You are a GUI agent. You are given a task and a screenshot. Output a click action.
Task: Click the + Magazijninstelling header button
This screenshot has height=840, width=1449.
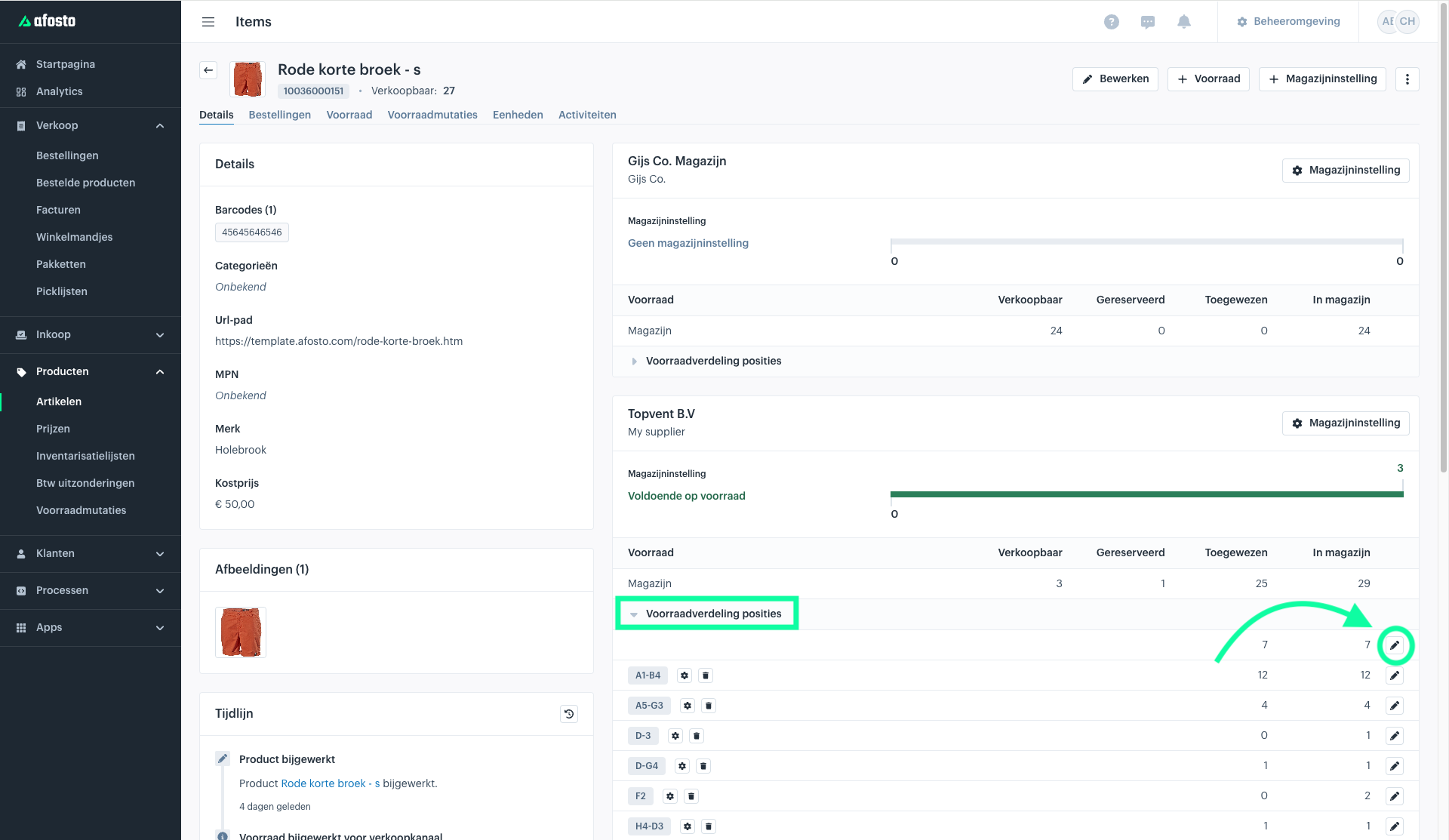1322,79
